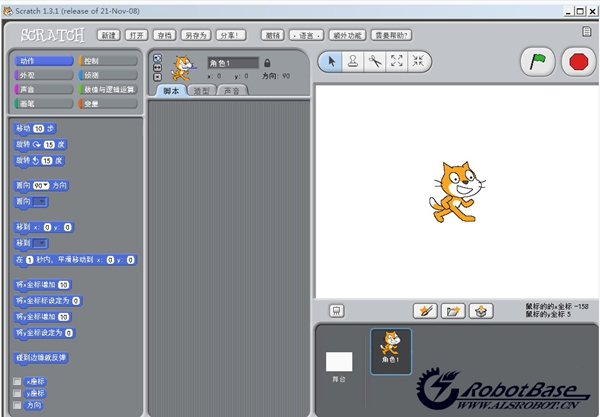600x417 pixels.
Task: Click the sprite lock icon
Action: pos(267,63)
